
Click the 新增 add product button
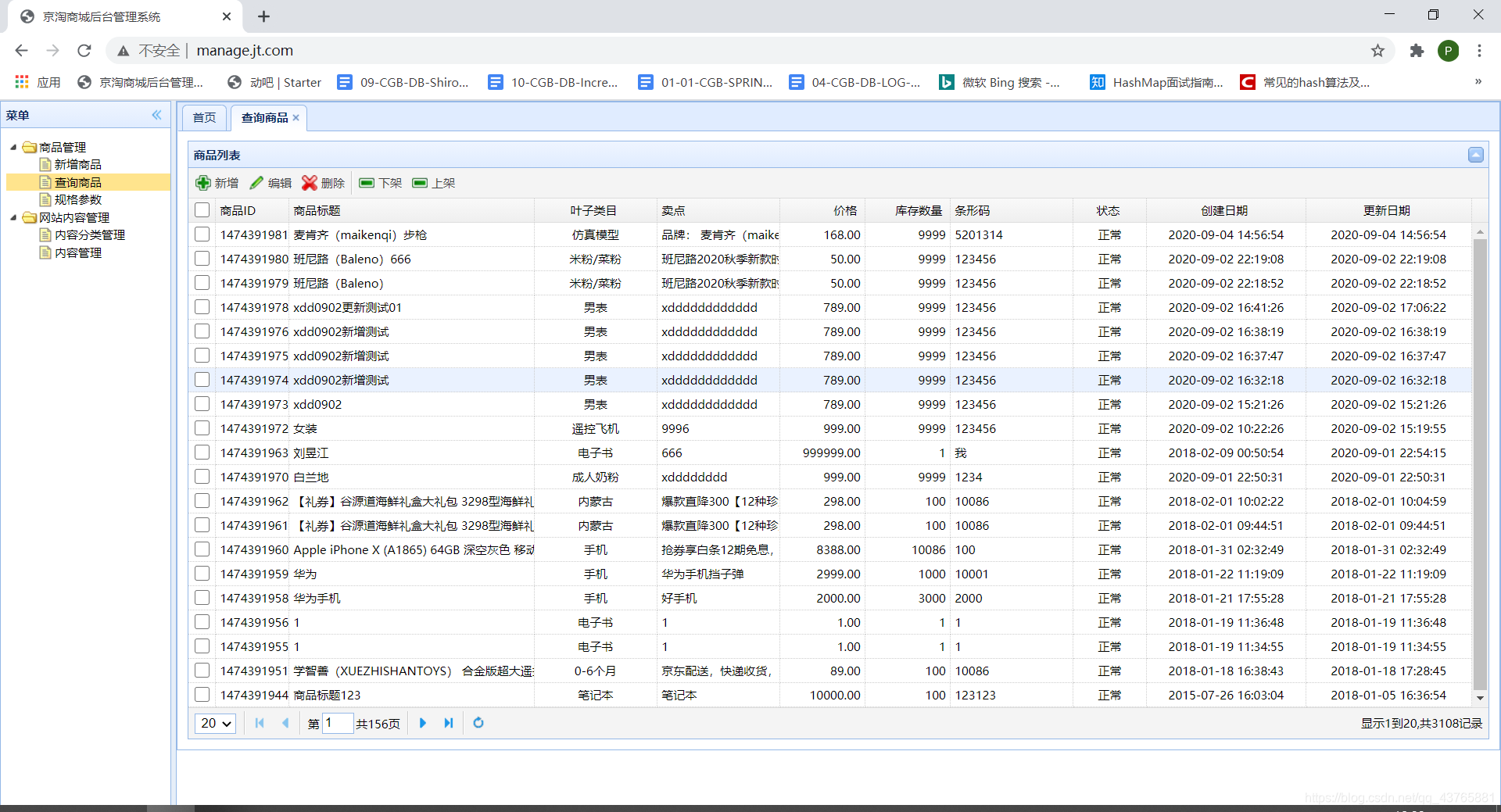217,183
